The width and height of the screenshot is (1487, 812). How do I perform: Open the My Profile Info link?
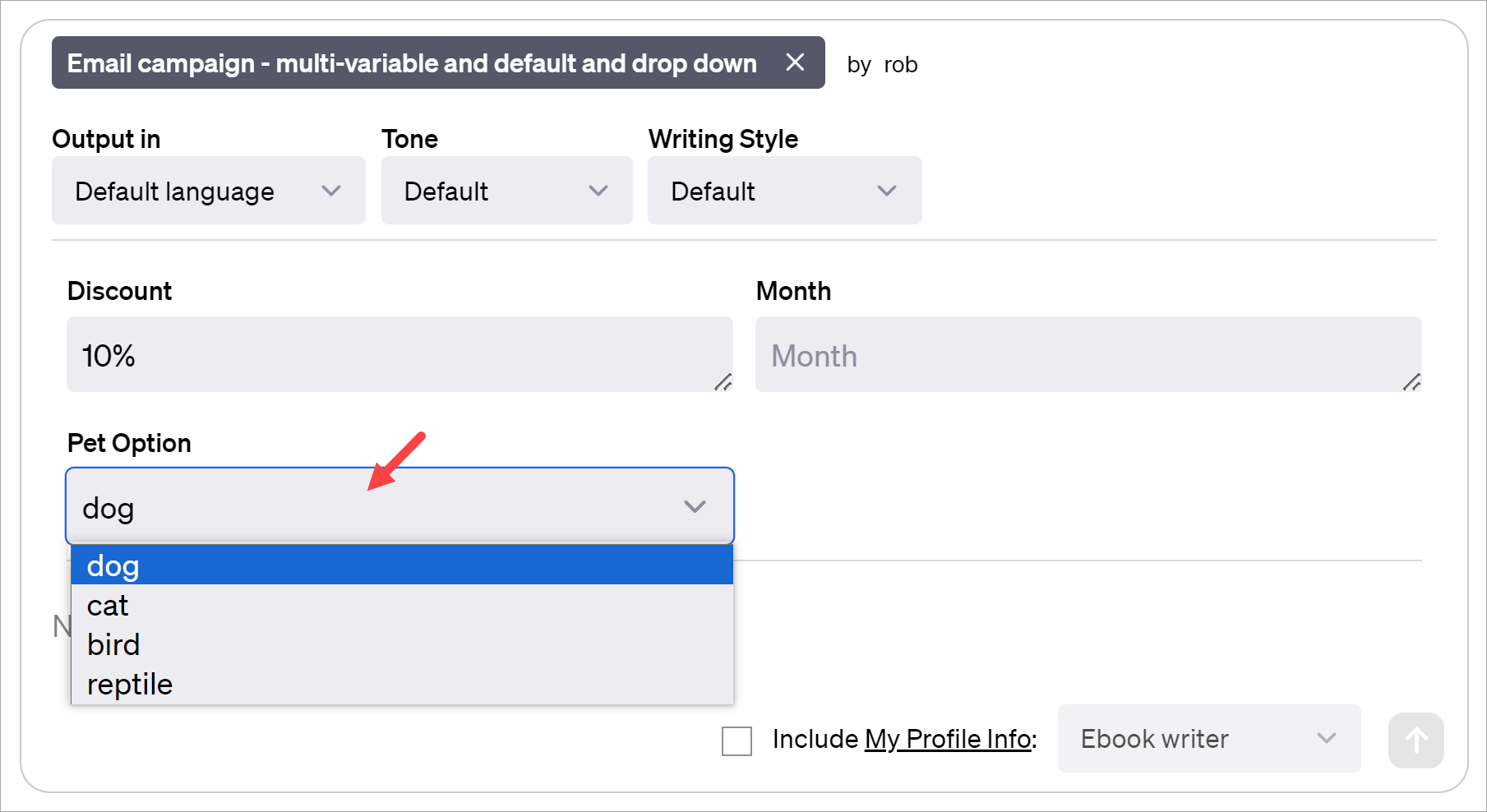point(947,739)
